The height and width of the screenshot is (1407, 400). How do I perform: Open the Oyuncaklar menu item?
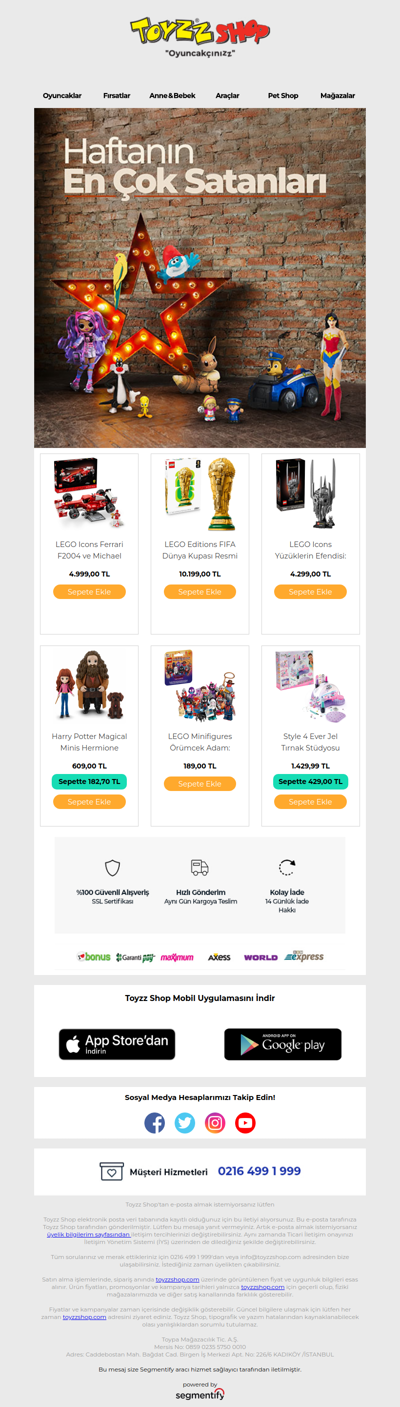click(62, 96)
